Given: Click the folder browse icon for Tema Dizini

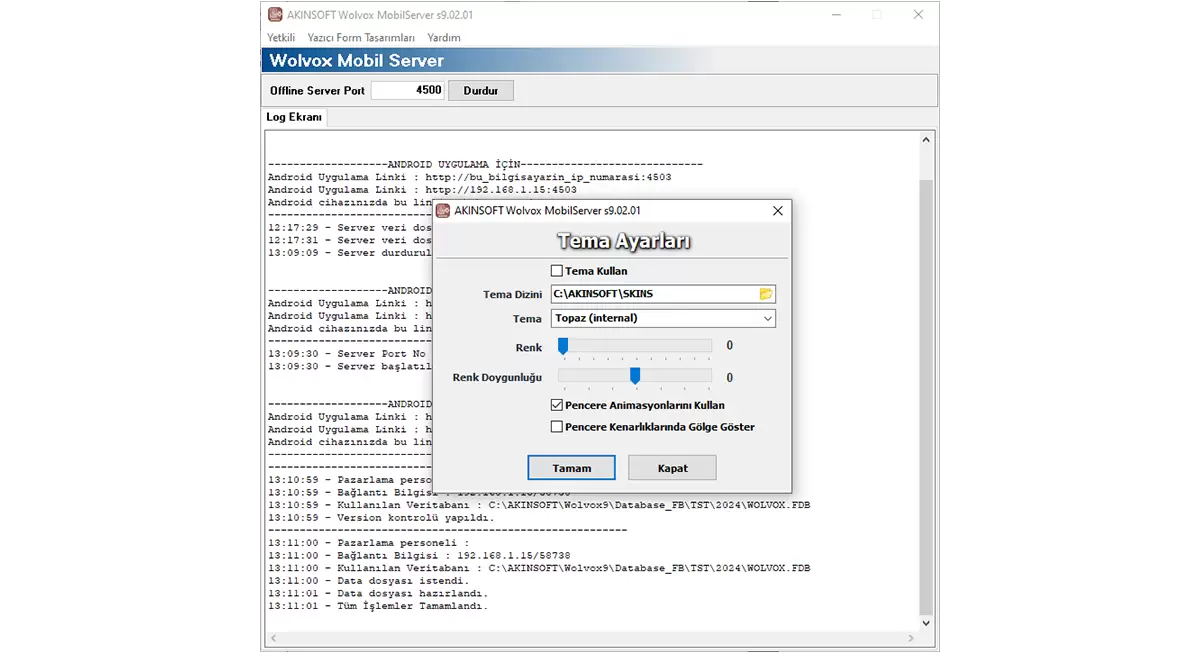Looking at the screenshot, I should pos(766,294).
